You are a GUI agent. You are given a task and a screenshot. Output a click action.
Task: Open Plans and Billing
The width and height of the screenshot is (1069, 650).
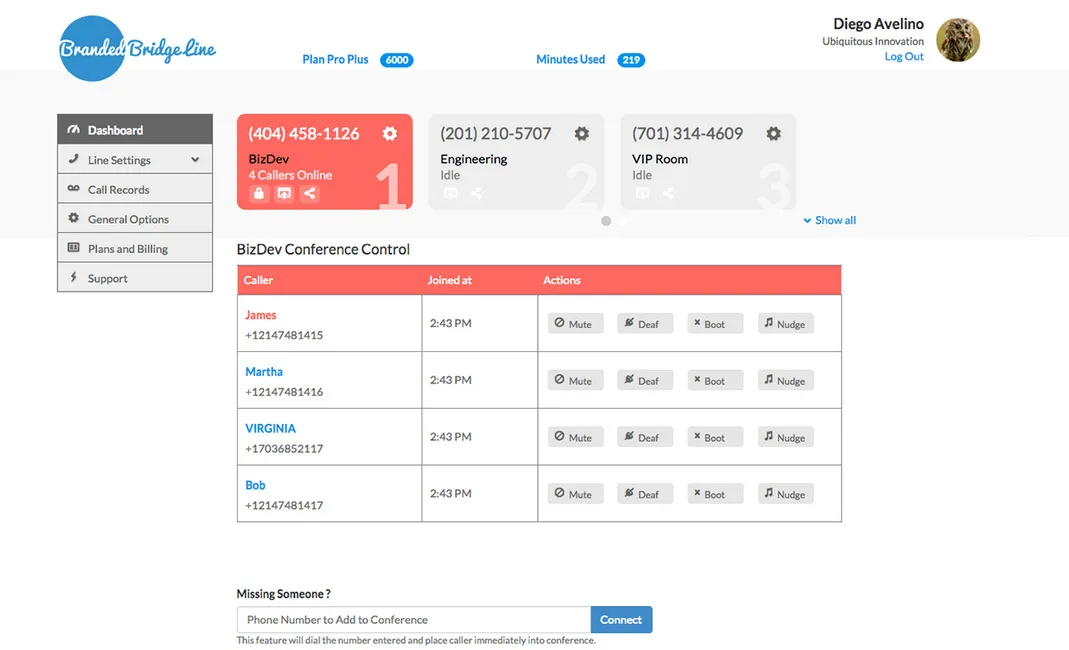[127, 248]
